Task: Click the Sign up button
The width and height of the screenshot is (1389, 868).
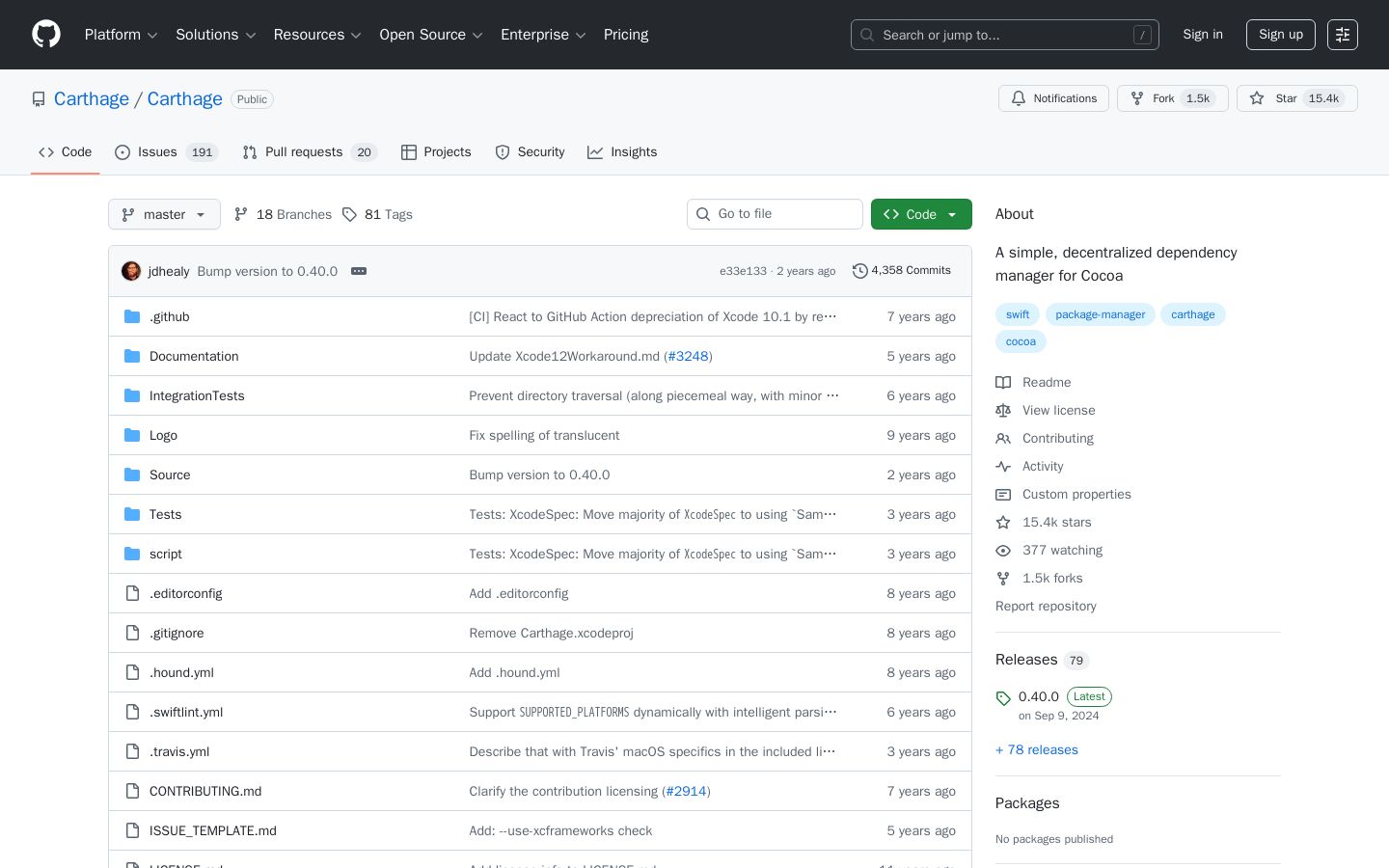Action: coord(1281,35)
